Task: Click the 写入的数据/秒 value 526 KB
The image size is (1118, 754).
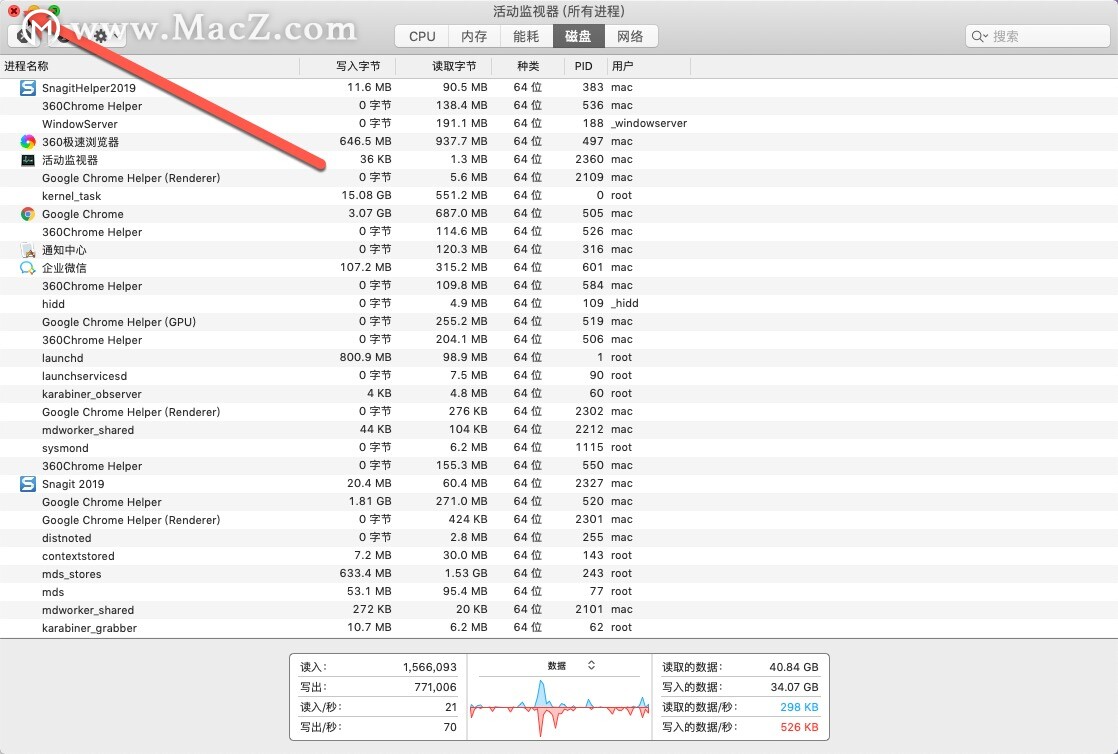Action: point(799,727)
